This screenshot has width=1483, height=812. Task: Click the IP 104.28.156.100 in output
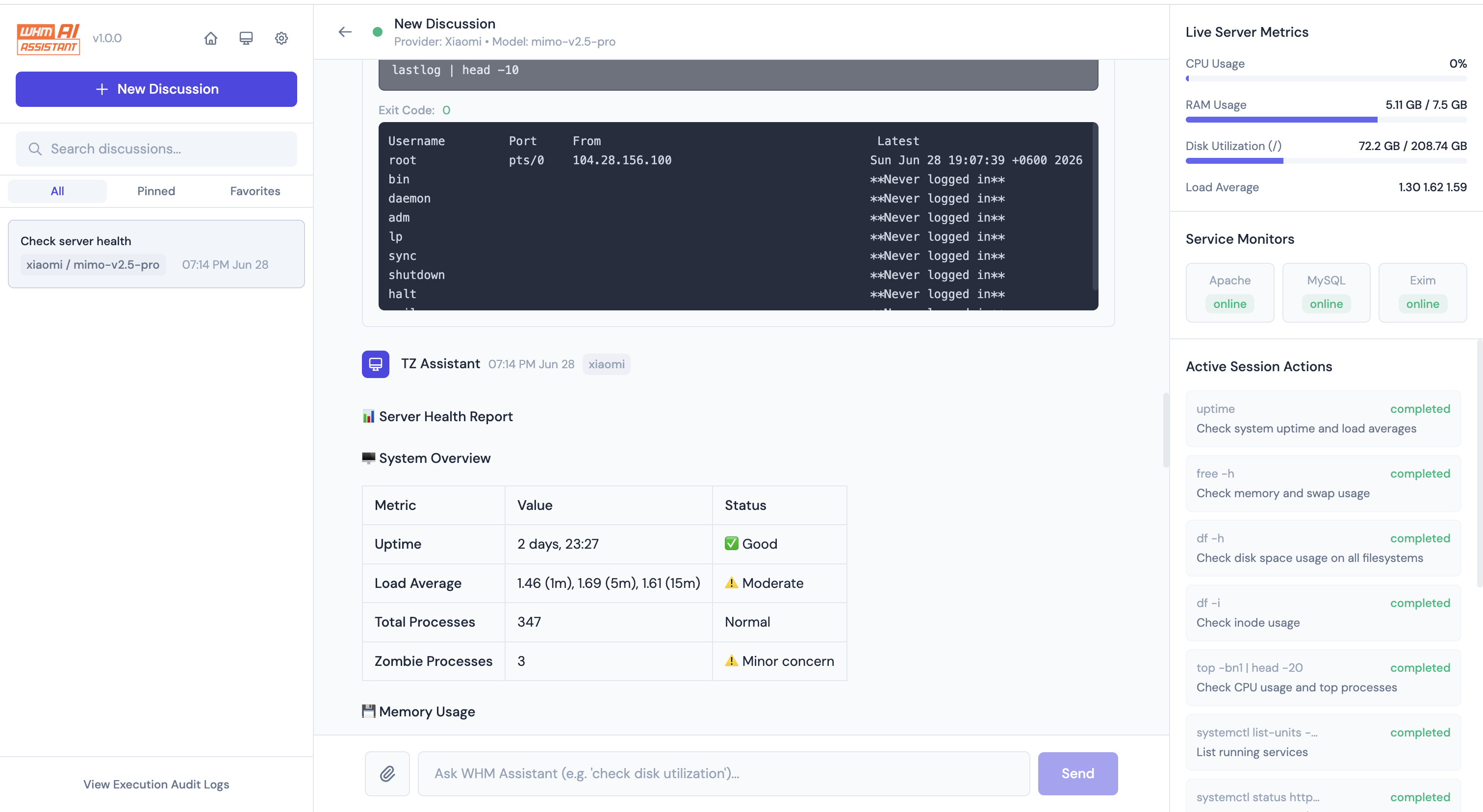pos(622,160)
